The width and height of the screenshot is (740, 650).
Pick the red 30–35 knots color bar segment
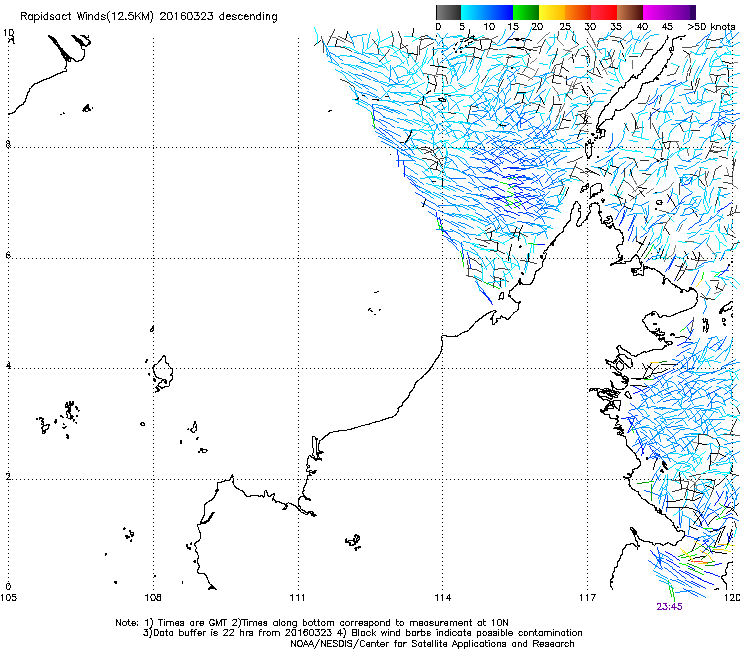(604, 12)
